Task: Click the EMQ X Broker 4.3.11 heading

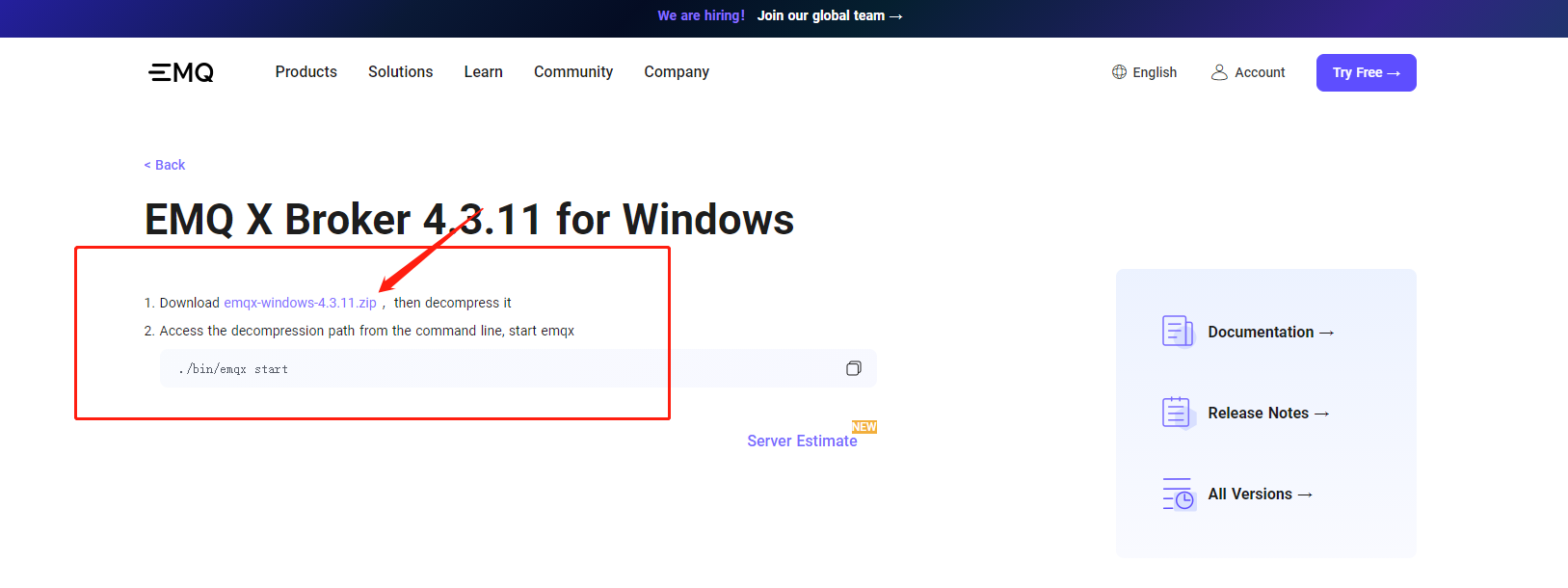Action: click(x=469, y=220)
